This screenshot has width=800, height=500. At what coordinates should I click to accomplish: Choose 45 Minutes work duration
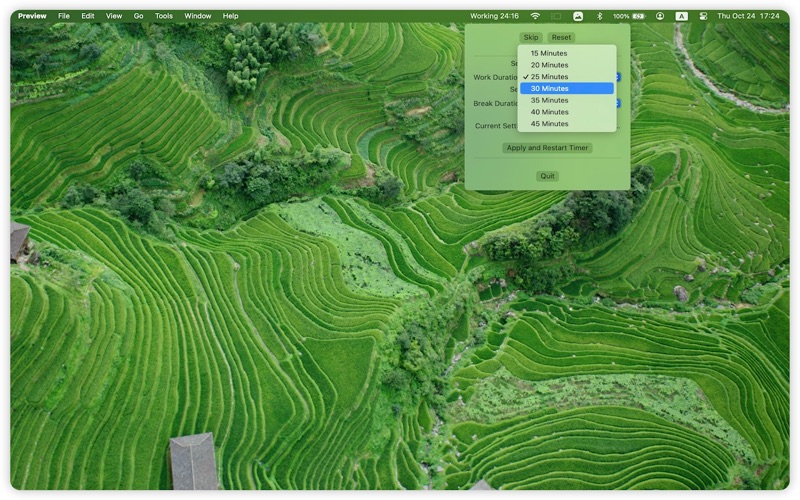(567, 123)
